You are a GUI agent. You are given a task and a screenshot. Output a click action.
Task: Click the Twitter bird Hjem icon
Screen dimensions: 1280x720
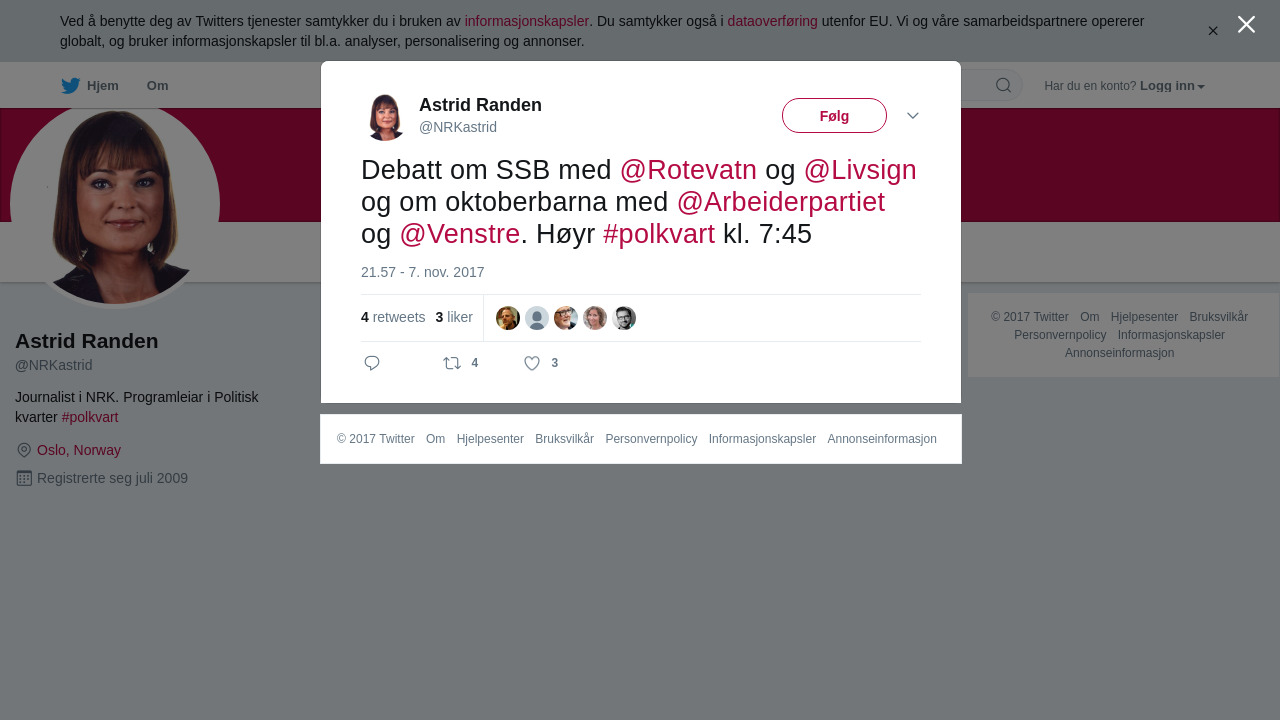(70, 86)
